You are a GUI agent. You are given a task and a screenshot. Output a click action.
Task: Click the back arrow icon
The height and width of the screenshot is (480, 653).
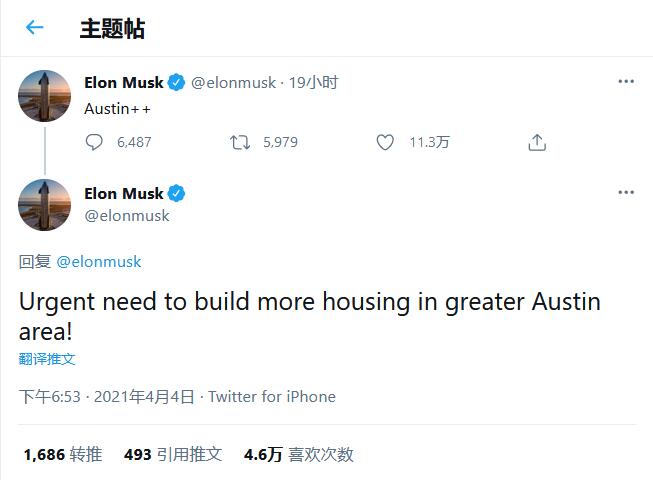click(x=35, y=28)
